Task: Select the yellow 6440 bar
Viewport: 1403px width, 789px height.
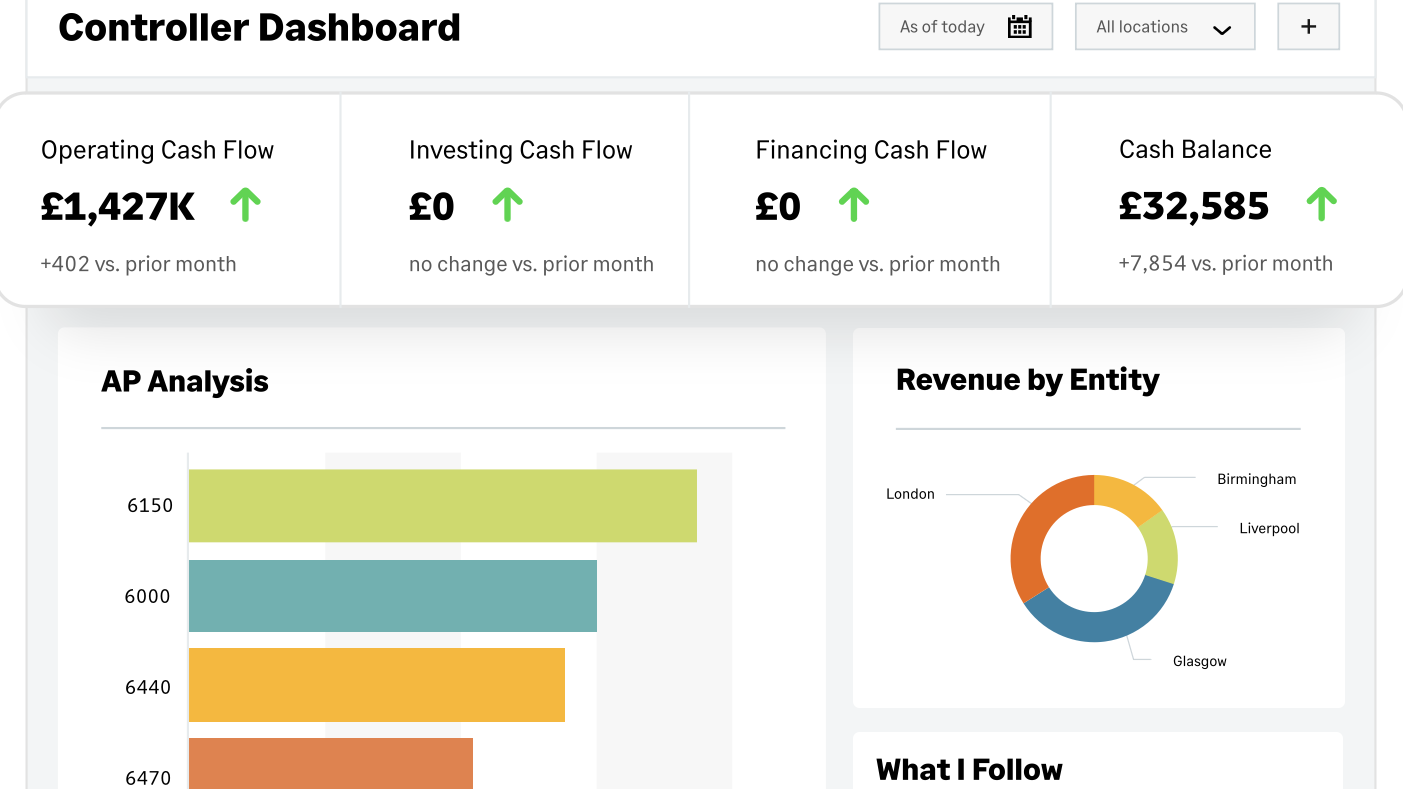Action: click(x=376, y=685)
